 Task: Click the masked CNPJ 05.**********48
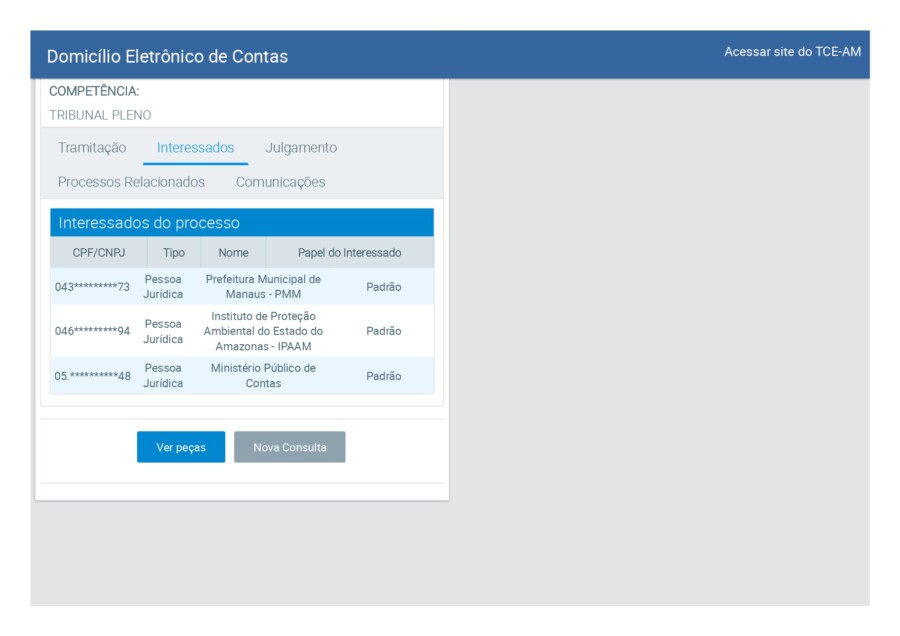point(92,376)
